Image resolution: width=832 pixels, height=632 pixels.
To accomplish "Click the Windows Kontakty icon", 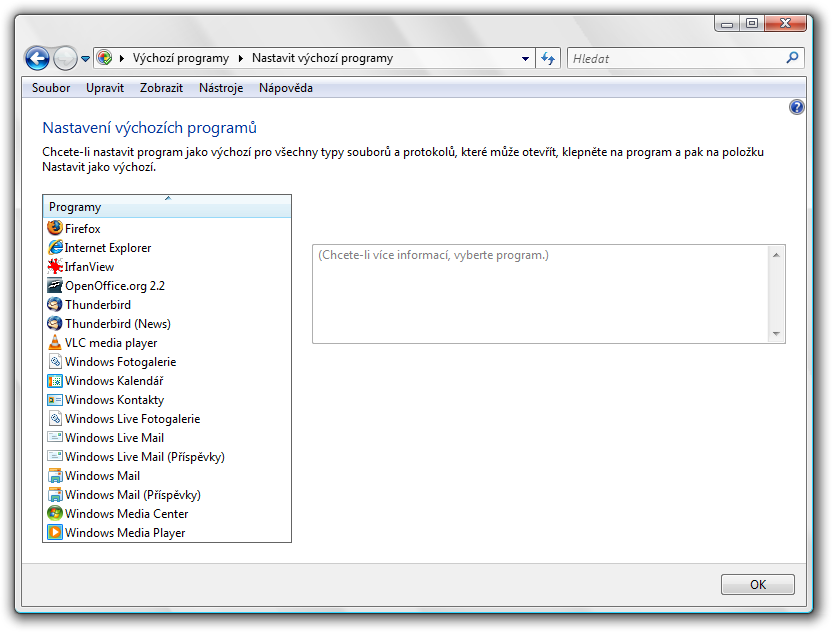I will tap(55, 400).
